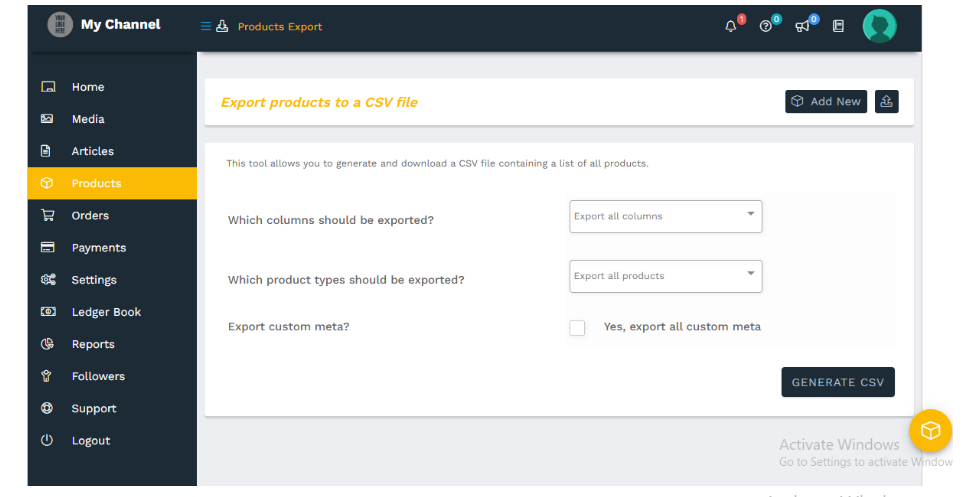Expand the Export all products dropdown
965x497 pixels.
point(665,276)
